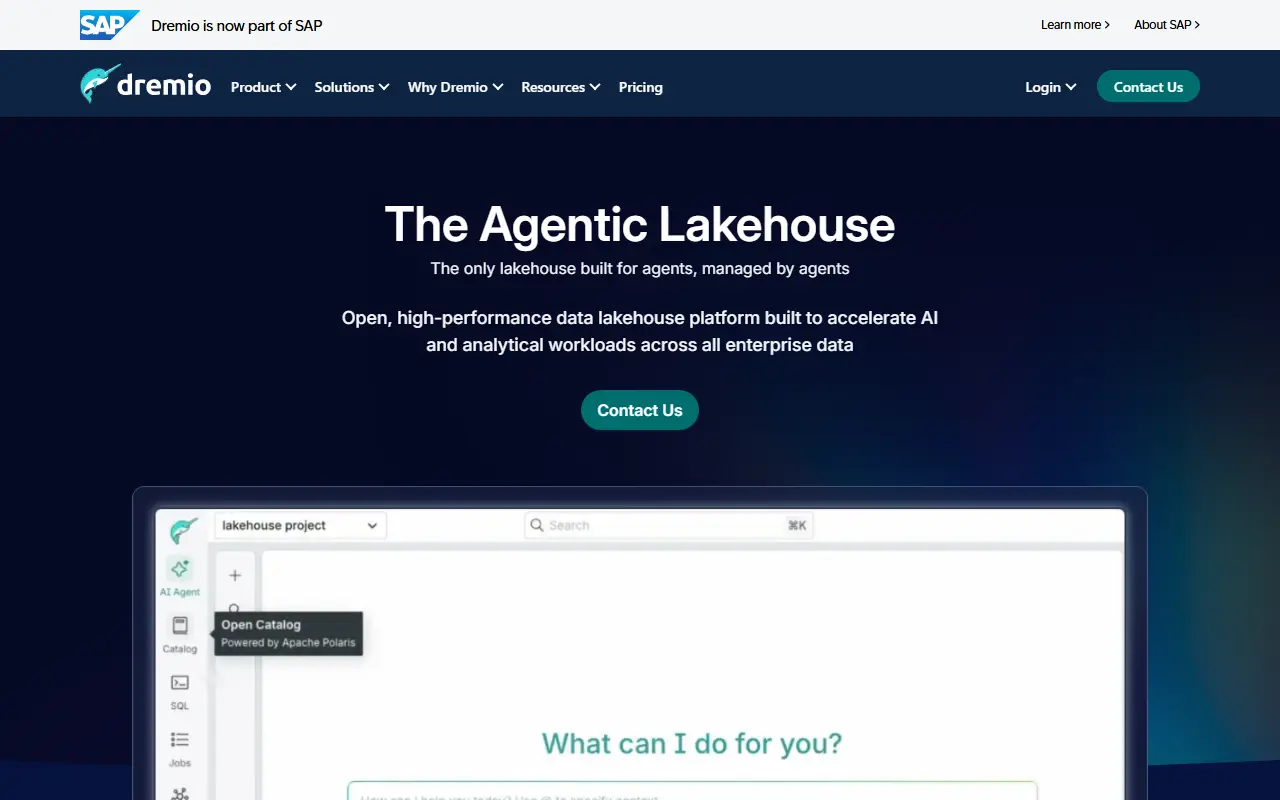Click the Contact Us button below the headline
Viewport: 1280px width, 800px height.
pyautogui.click(x=640, y=410)
